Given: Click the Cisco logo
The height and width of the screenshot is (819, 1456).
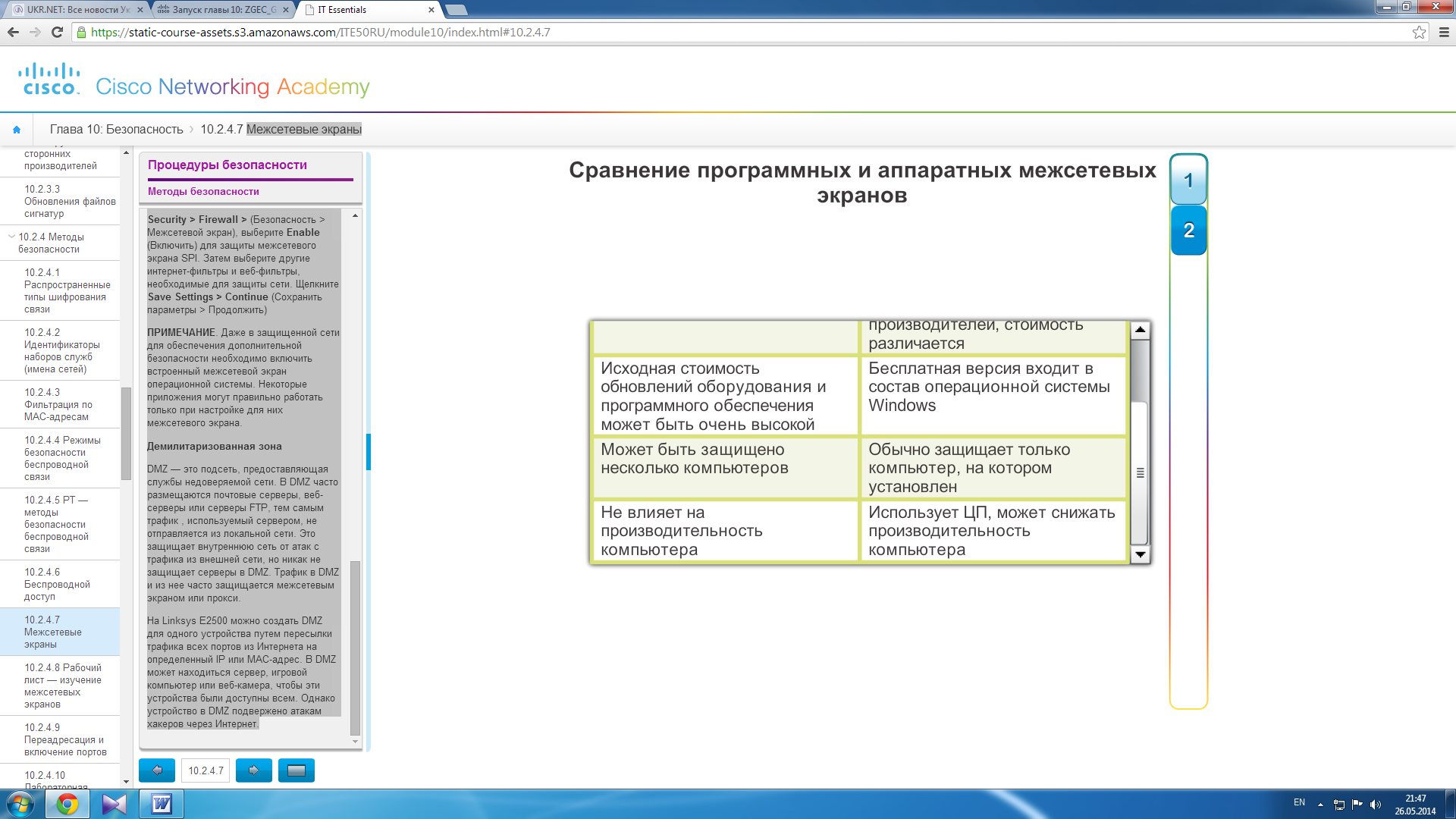Looking at the screenshot, I should [49, 80].
